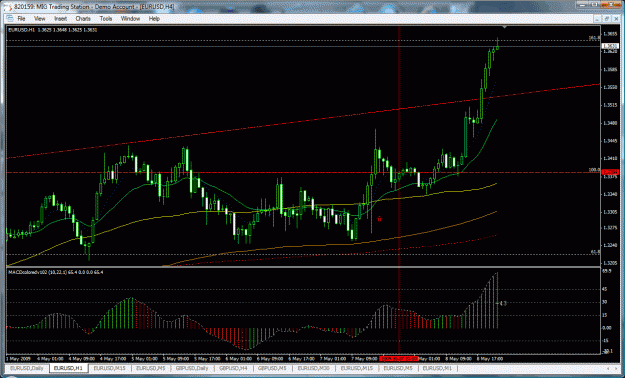Open the EURUSD,M15 tab beside EURUSD,H1
The image size is (625, 378).
click(x=110, y=368)
